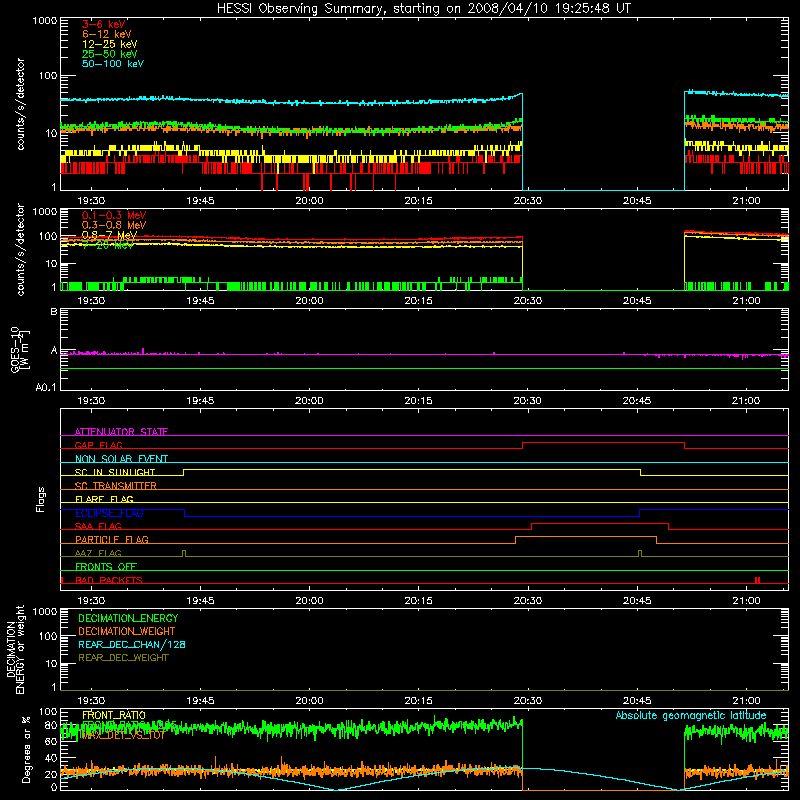Select the FLARE_FLAG label
Image resolution: width=800 pixels, height=800 pixels.
click(104, 499)
